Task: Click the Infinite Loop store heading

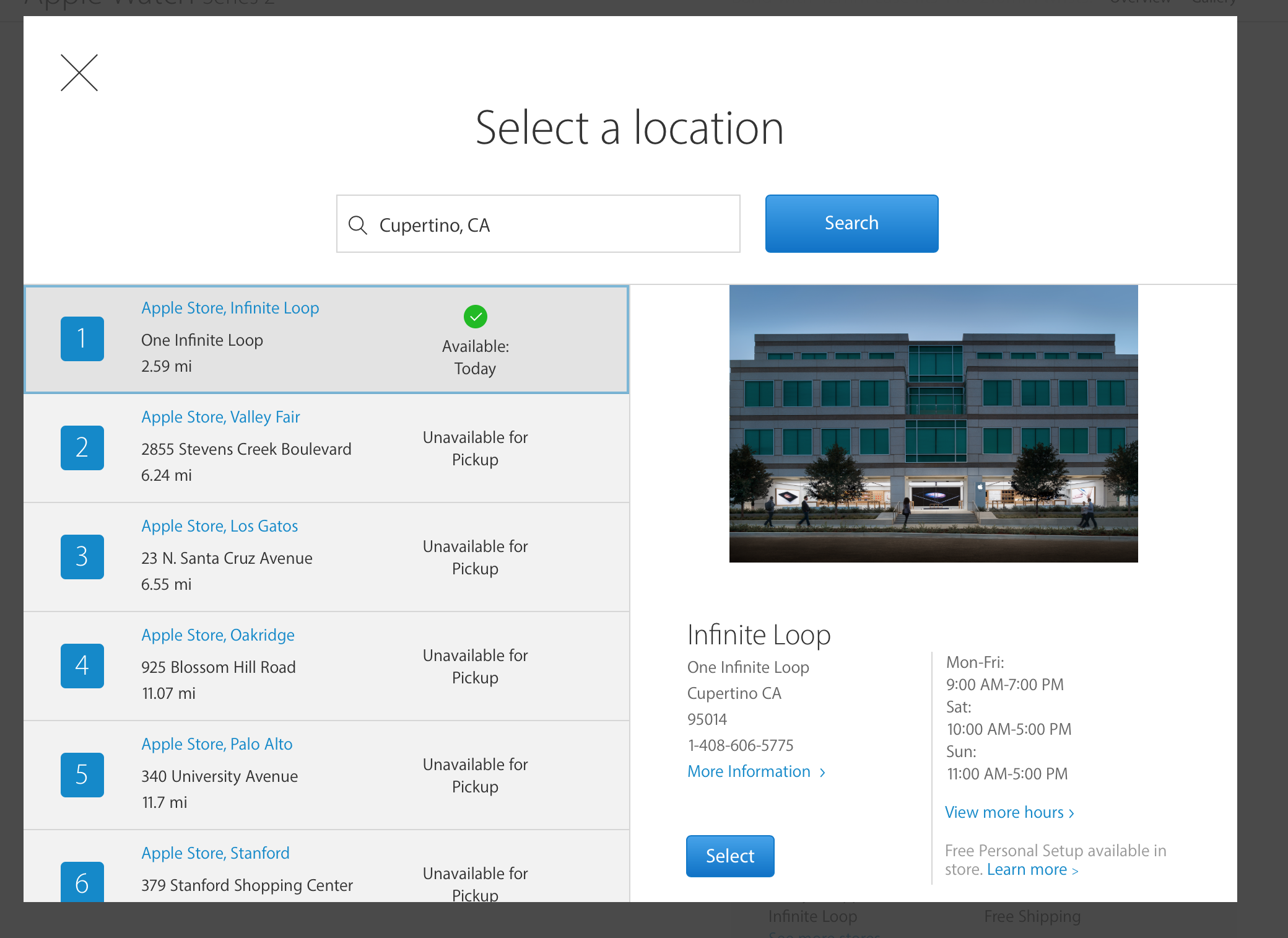Action: (759, 635)
